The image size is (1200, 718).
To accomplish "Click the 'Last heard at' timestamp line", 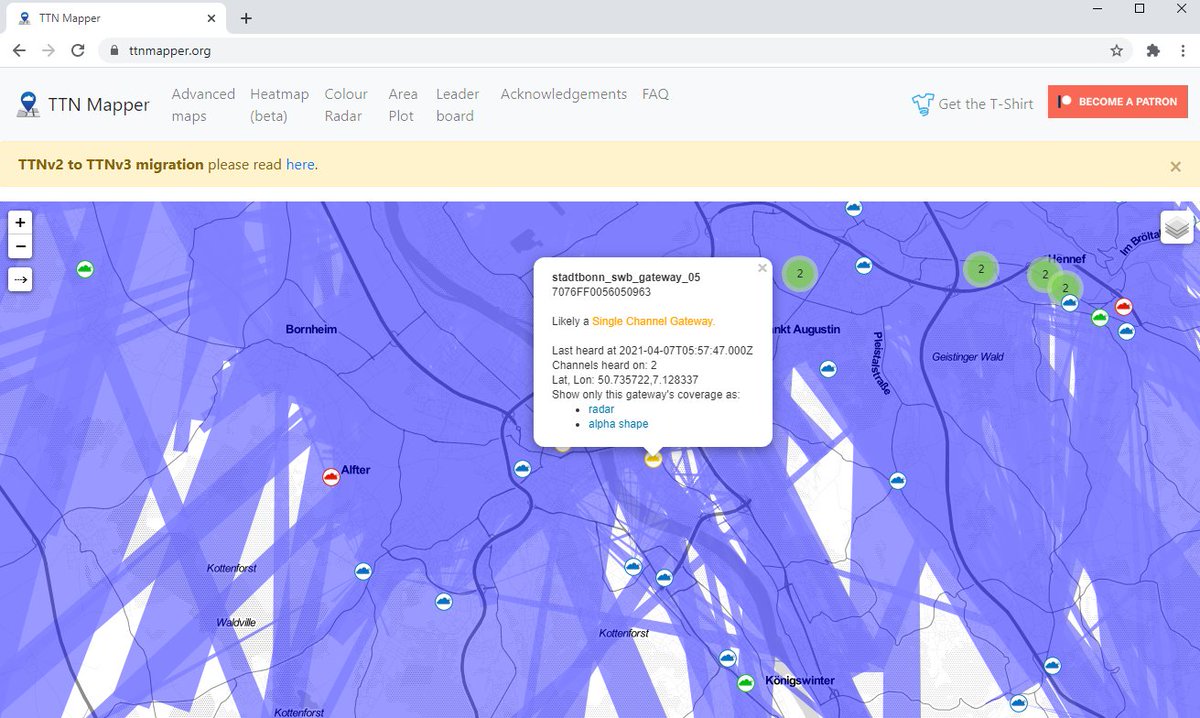I will (652, 351).
